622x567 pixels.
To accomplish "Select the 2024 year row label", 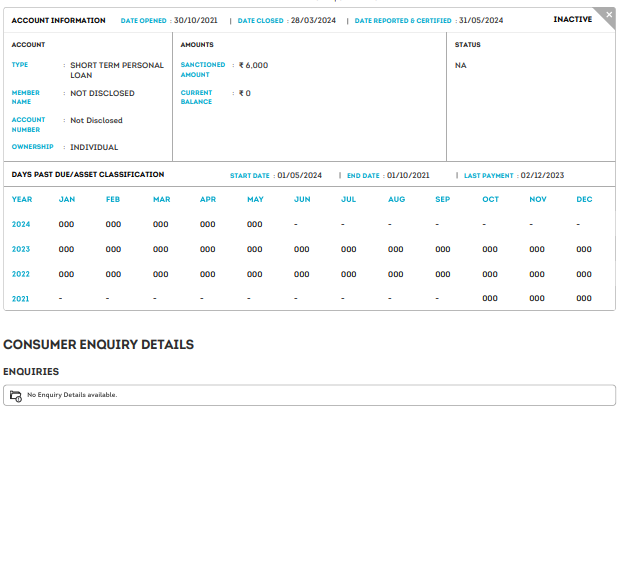I will [21, 224].
